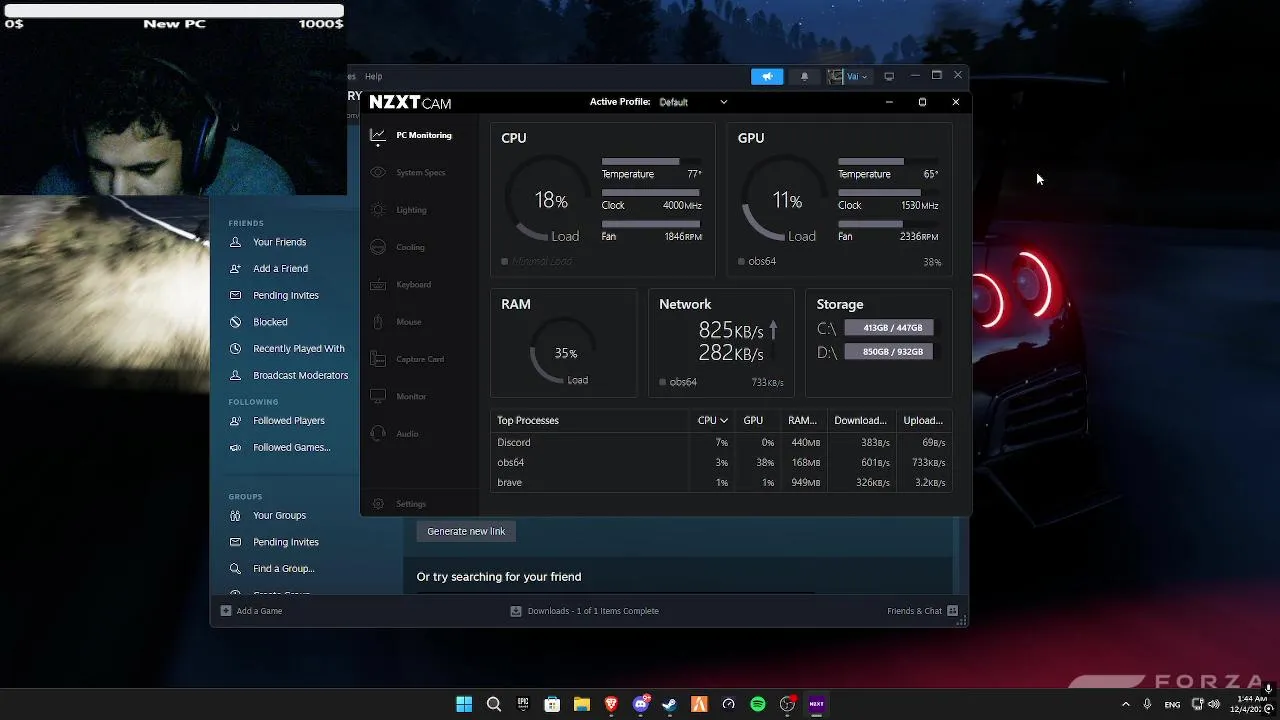This screenshot has width=1280, height=720.
Task: Open Lighting section in CAM sidebar
Action: point(411,210)
